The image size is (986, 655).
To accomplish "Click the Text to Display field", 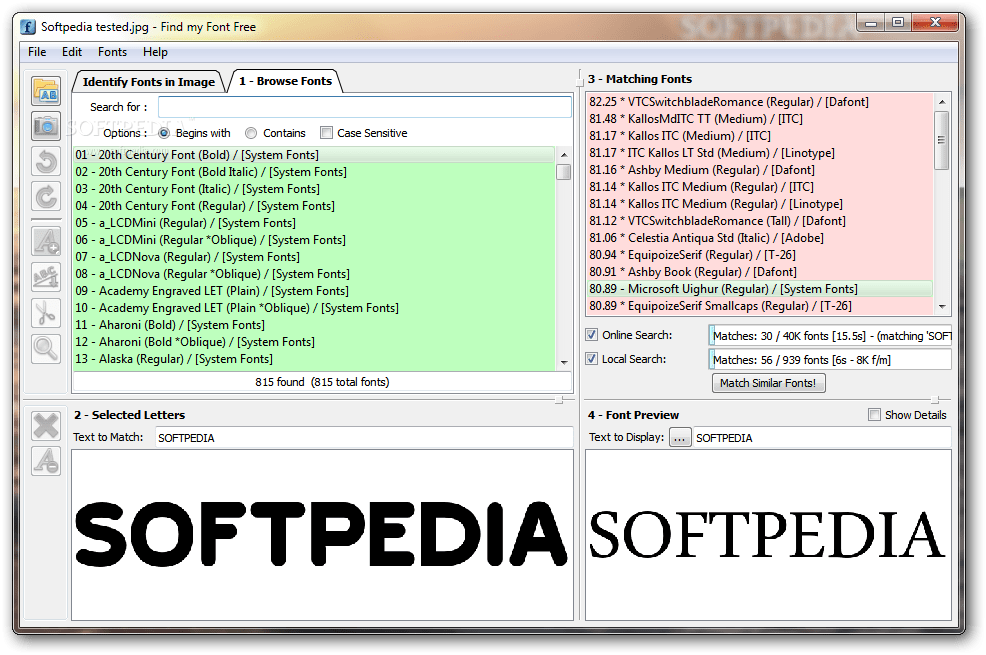I will tap(822, 438).
